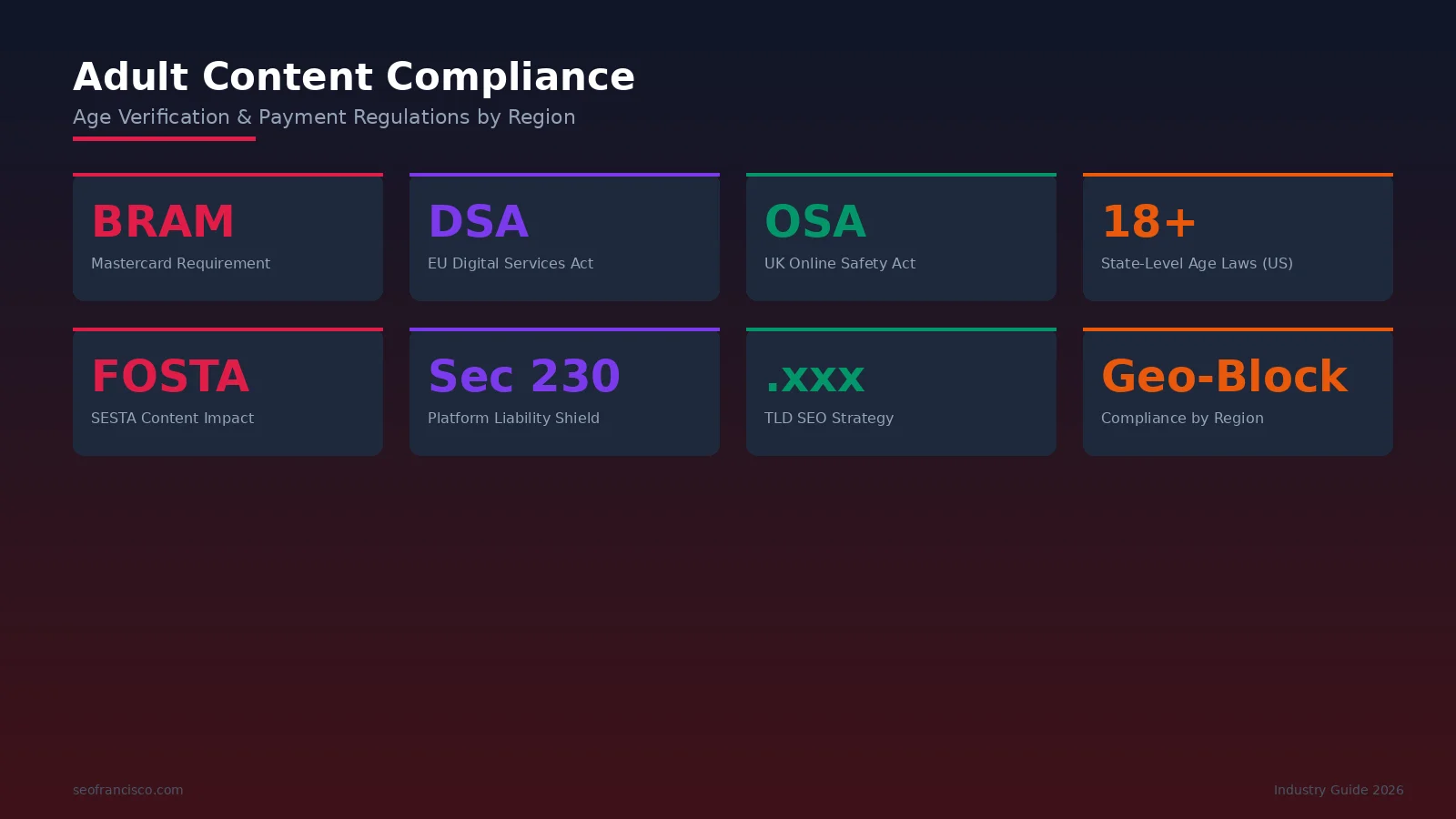
Task: Click the UK Online Safety Act subtext
Action: pos(840,263)
